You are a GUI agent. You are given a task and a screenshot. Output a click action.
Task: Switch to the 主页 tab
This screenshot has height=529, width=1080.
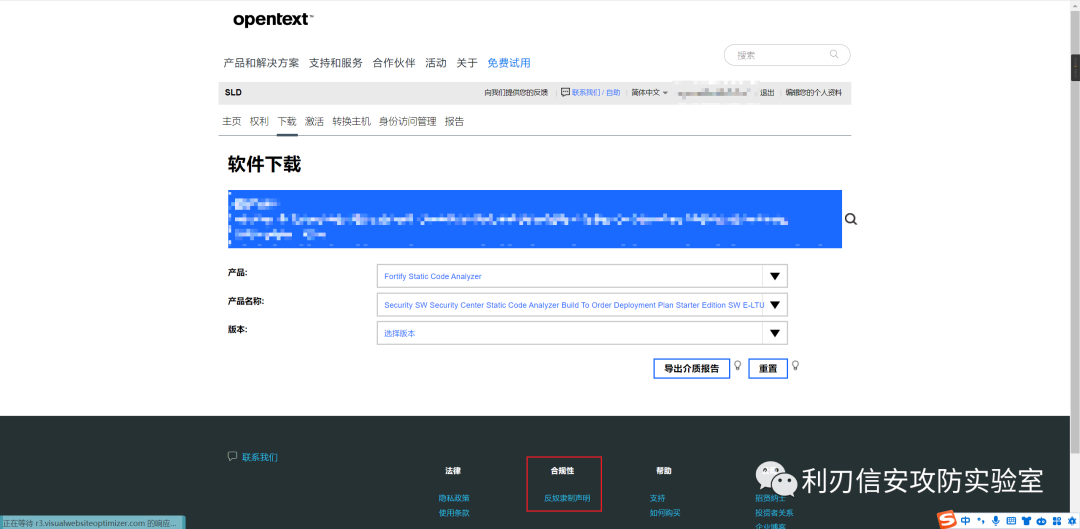click(x=231, y=121)
